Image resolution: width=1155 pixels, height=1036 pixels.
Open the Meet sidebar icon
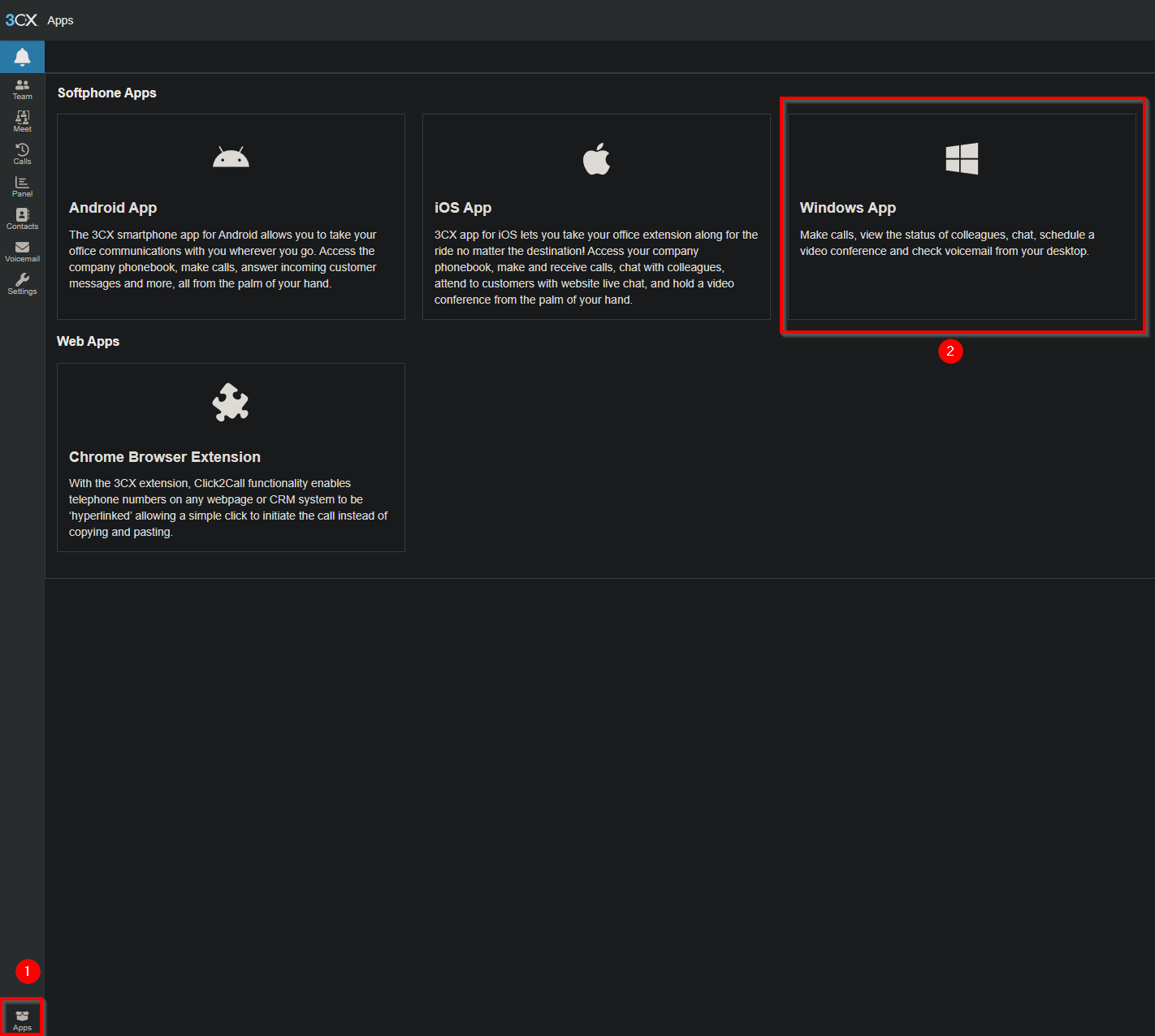[x=22, y=122]
